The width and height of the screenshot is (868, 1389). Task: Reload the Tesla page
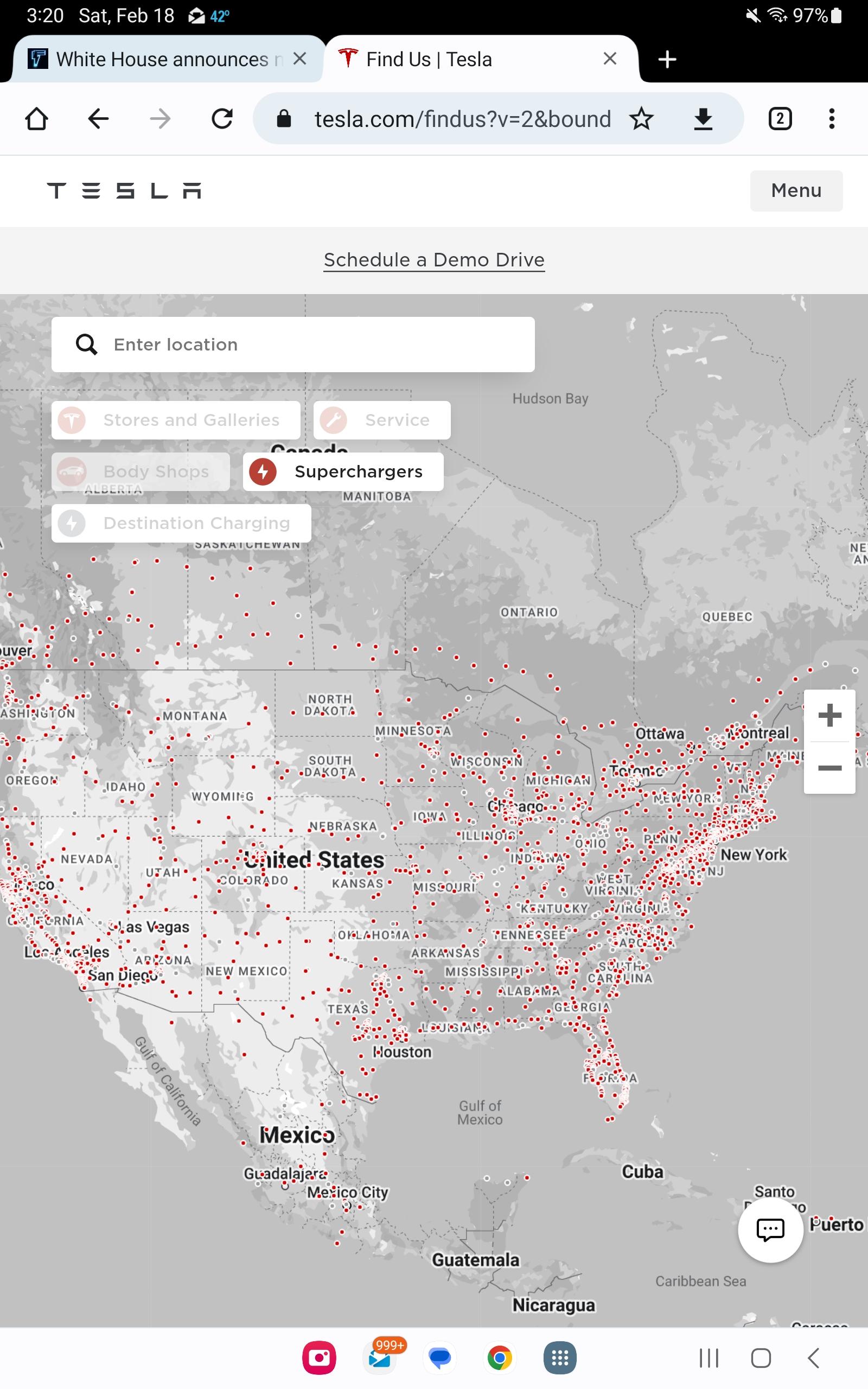click(x=222, y=119)
